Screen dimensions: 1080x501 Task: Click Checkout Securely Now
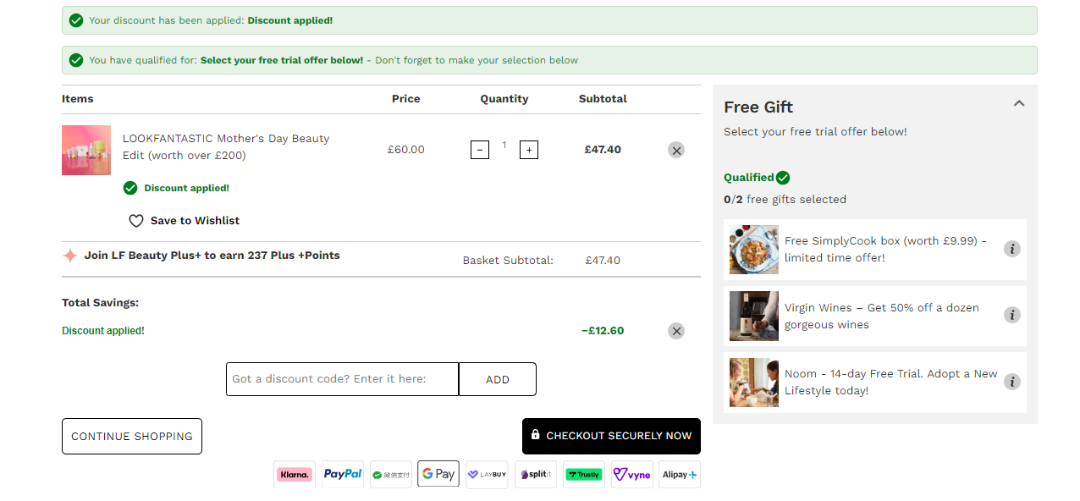click(x=611, y=436)
